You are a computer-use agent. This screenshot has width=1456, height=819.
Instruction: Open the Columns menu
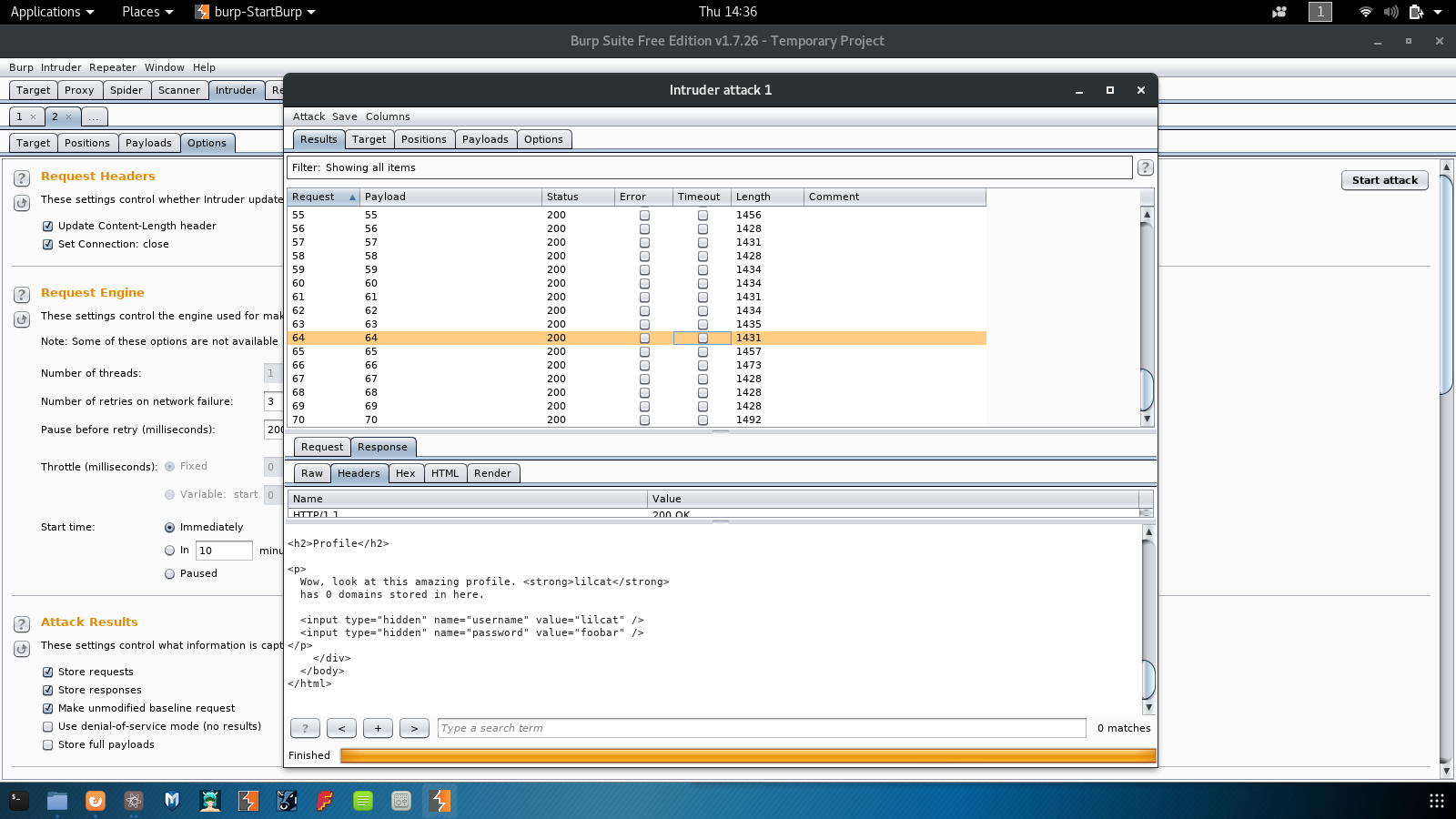[388, 116]
